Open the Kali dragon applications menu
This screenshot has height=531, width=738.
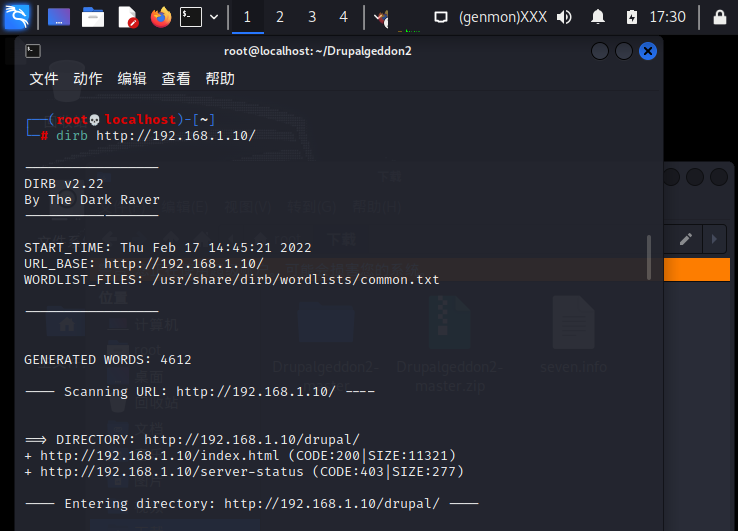(16, 17)
